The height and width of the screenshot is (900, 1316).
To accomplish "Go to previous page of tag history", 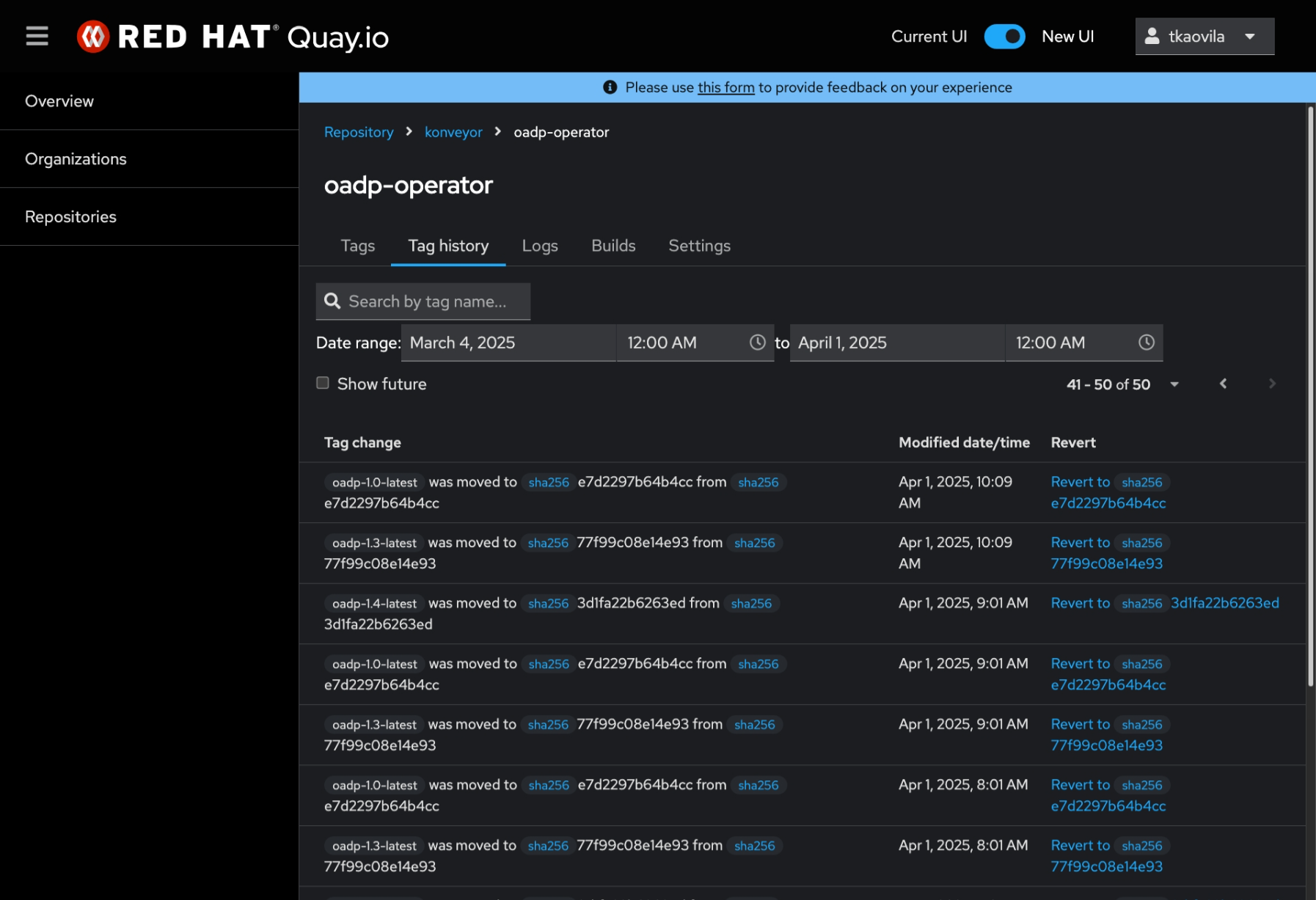I will pos(1223,384).
